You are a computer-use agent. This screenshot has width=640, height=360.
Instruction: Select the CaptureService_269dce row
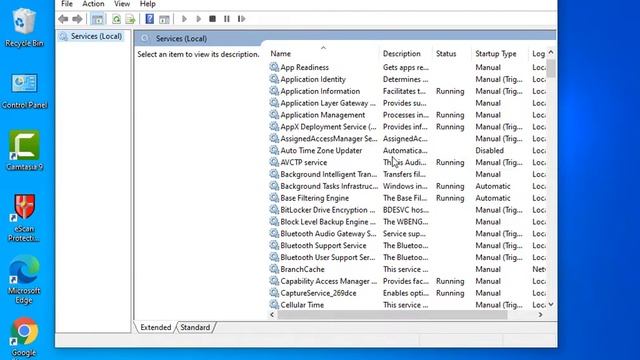pyautogui.click(x=318, y=293)
